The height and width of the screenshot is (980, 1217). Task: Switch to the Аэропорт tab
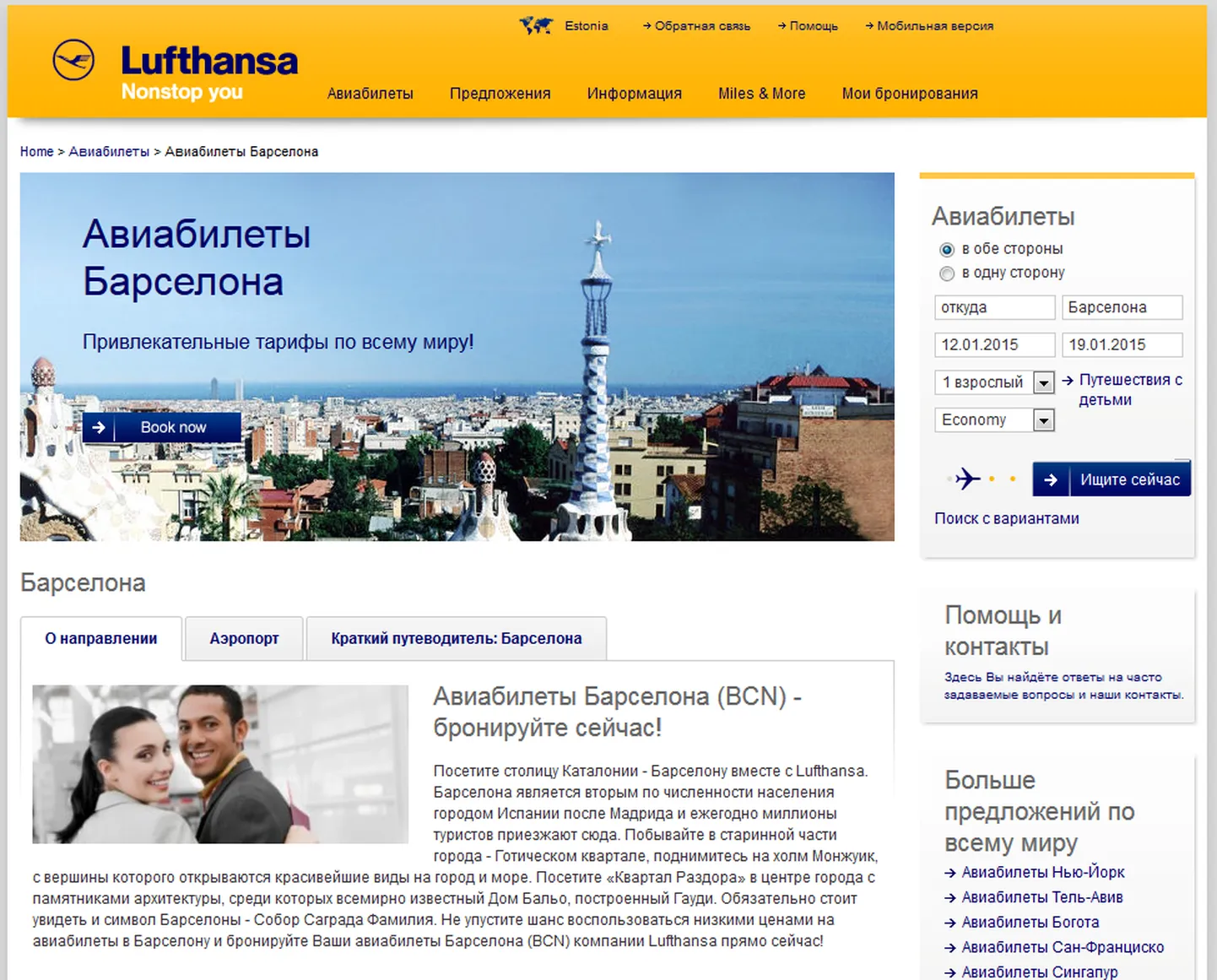tap(244, 639)
